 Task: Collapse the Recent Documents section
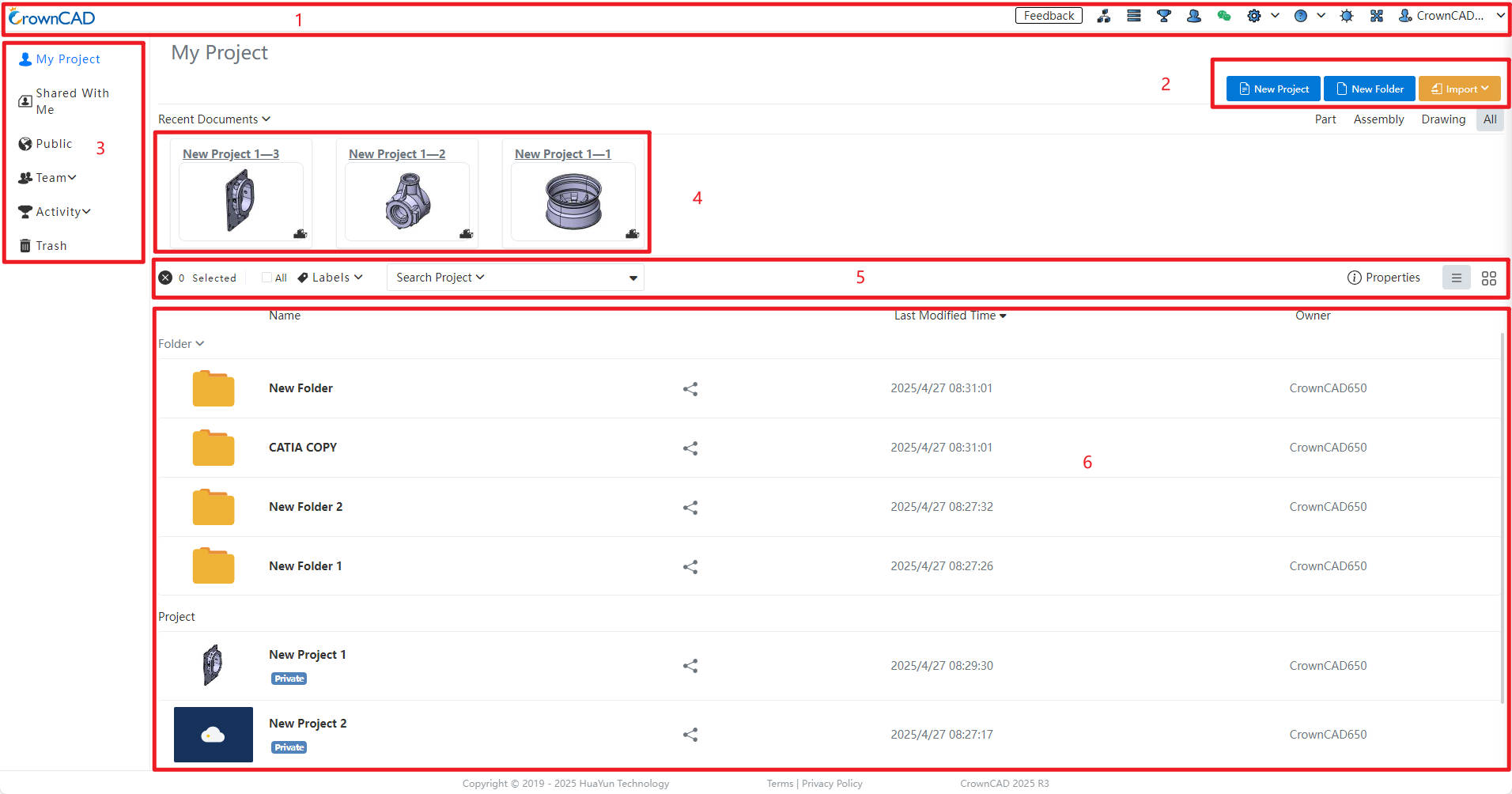pyautogui.click(x=214, y=119)
